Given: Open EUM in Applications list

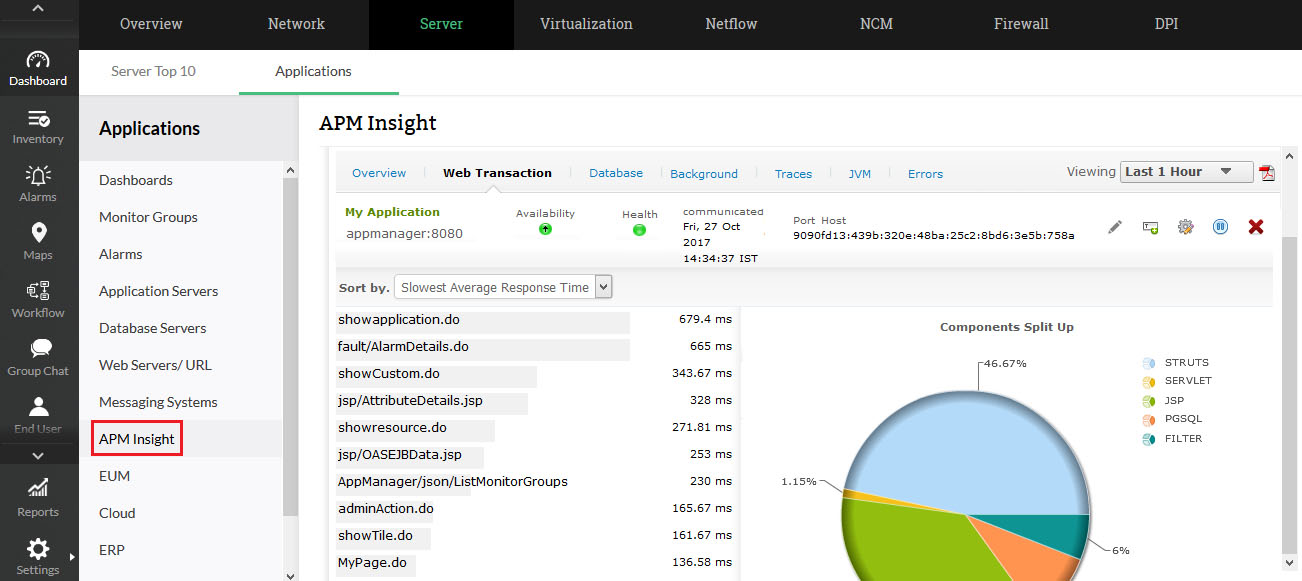Looking at the screenshot, I should (115, 476).
